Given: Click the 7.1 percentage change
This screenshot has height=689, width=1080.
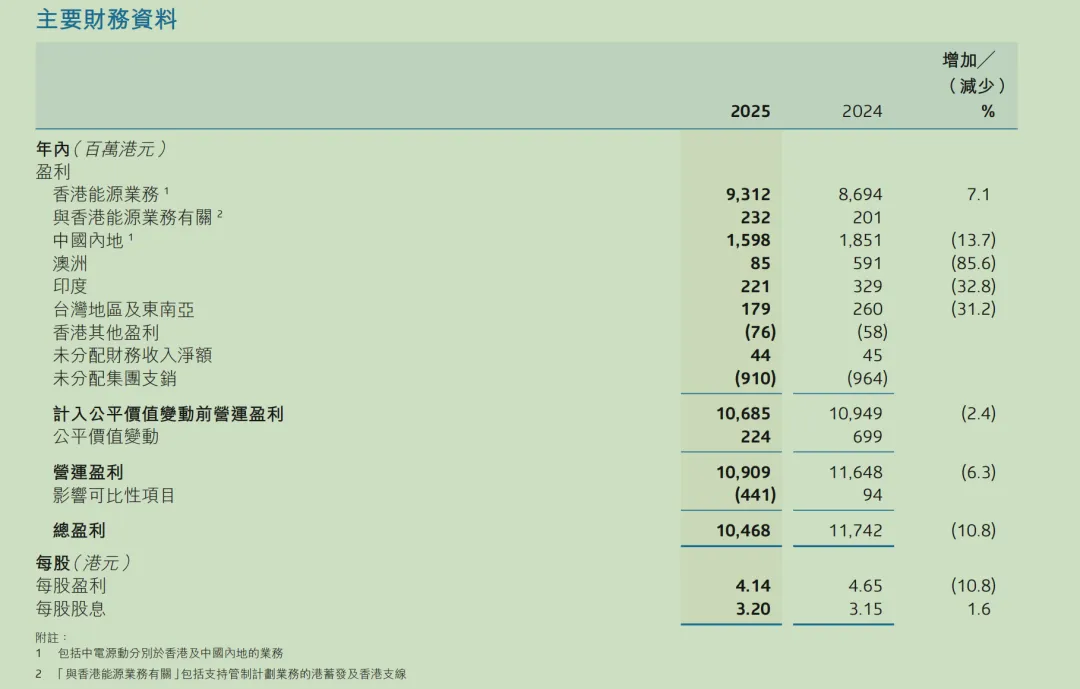Looking at the screenshot, I should coord(978,194).
